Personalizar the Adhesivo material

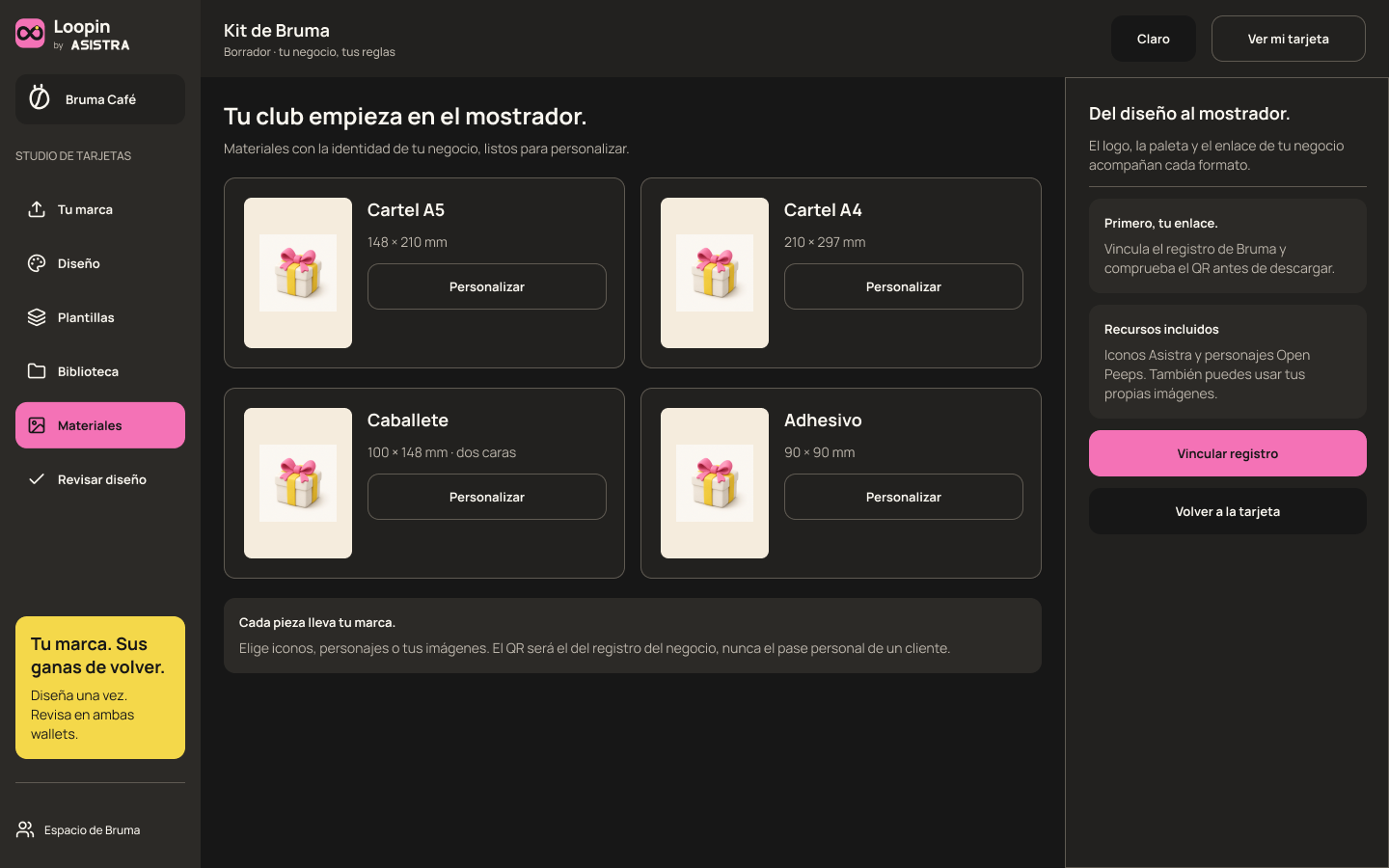[x=904, y=497]
